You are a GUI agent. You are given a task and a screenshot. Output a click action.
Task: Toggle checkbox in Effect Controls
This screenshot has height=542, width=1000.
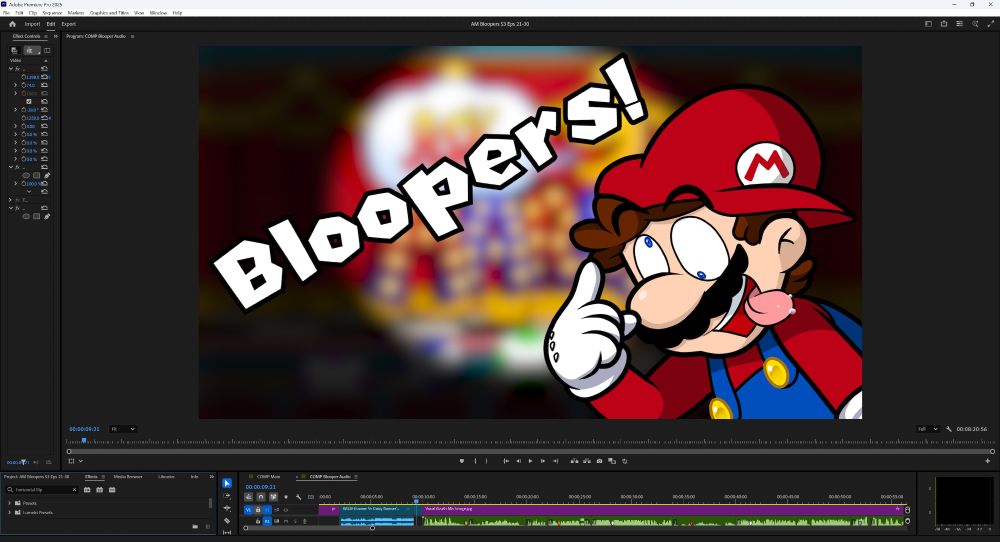29,101
